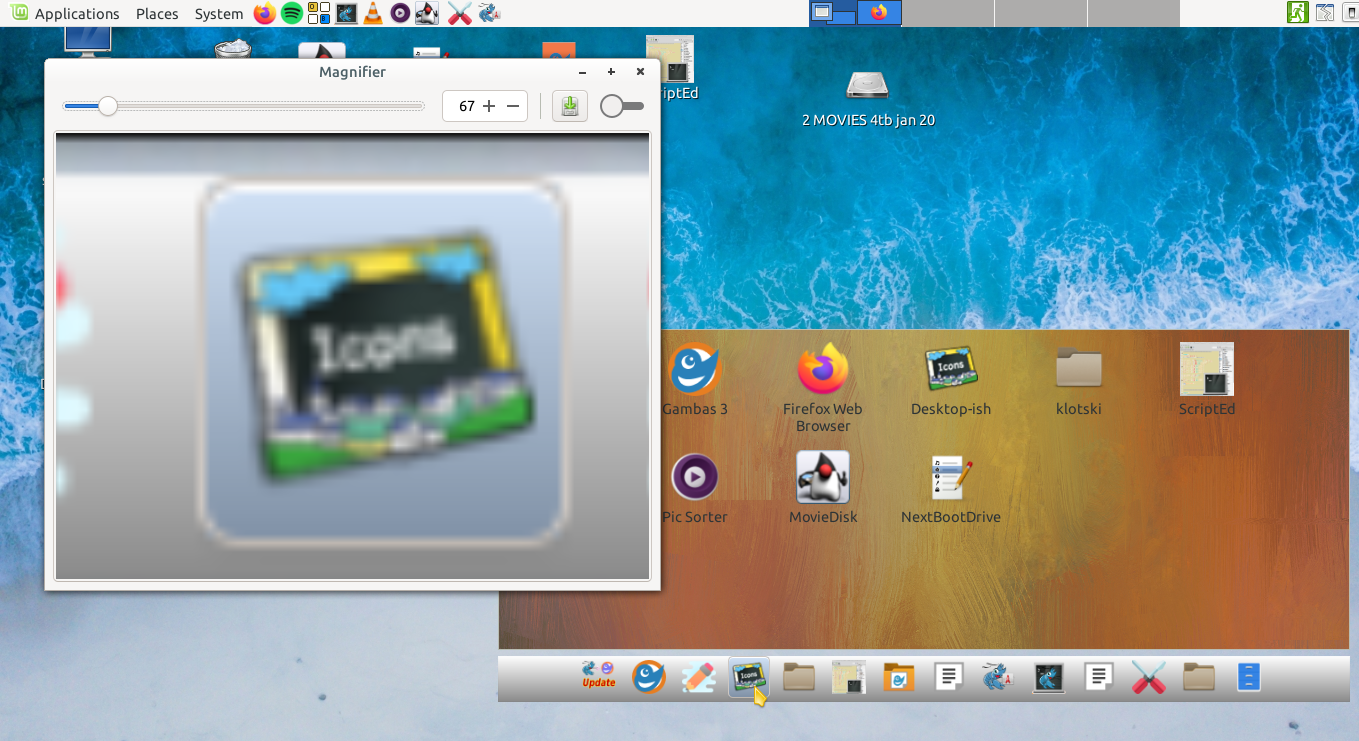Open the Applications menu
The height and width of the screenshot is (741, 1359).
coord(66,14)
